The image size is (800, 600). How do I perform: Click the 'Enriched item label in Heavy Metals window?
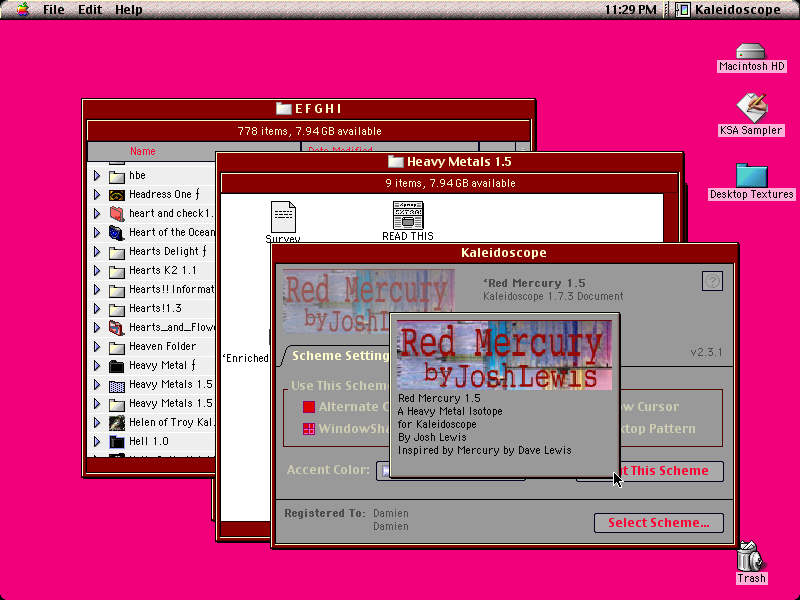click(x=245, y=358)
